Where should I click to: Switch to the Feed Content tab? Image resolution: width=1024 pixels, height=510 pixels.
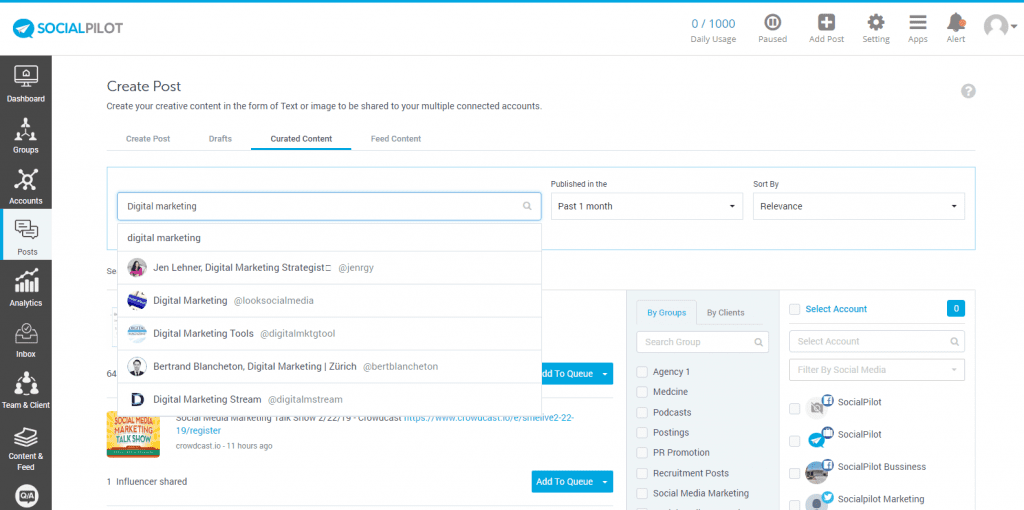tap(396, 139)
